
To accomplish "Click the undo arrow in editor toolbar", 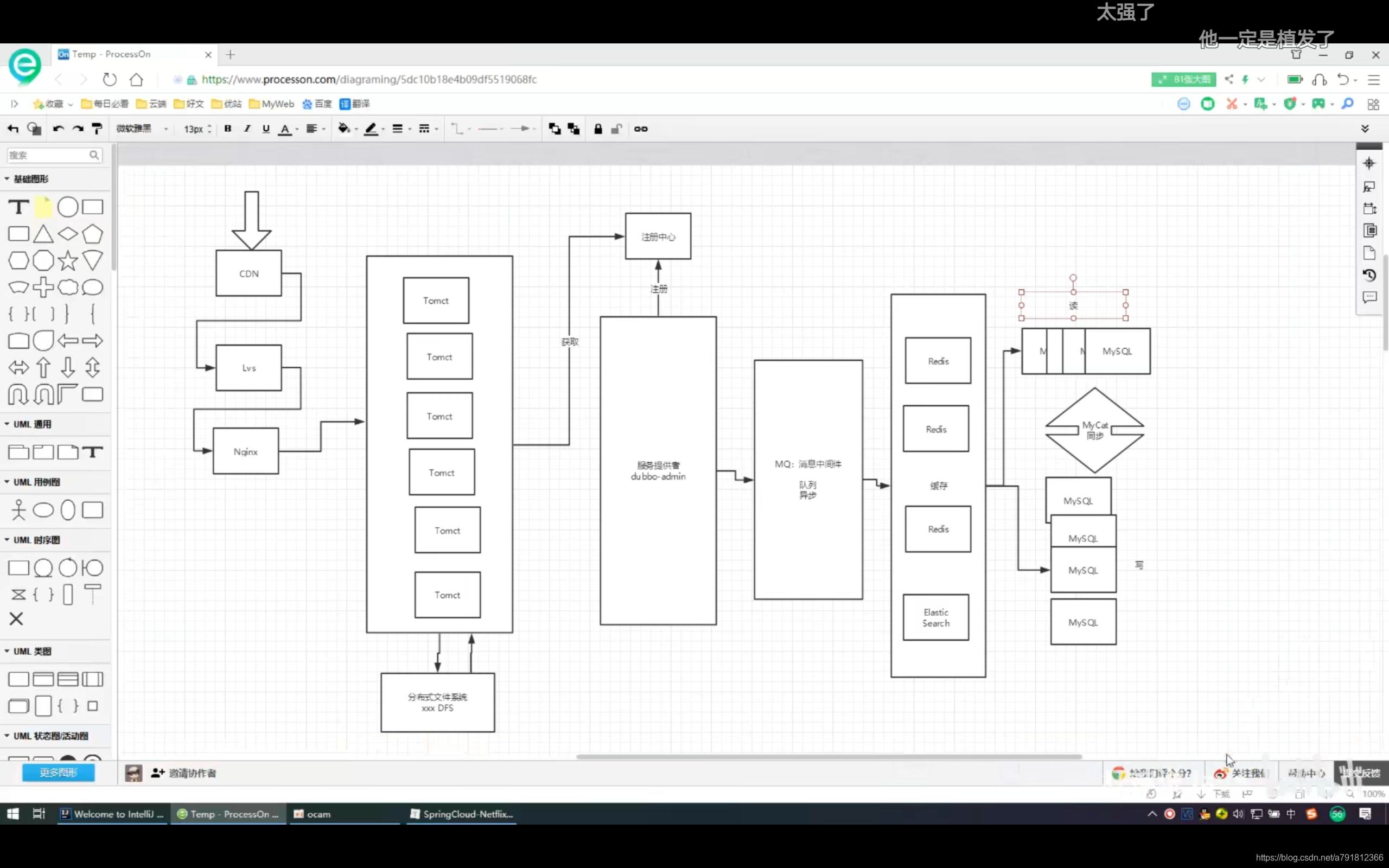I will (58, 129).
